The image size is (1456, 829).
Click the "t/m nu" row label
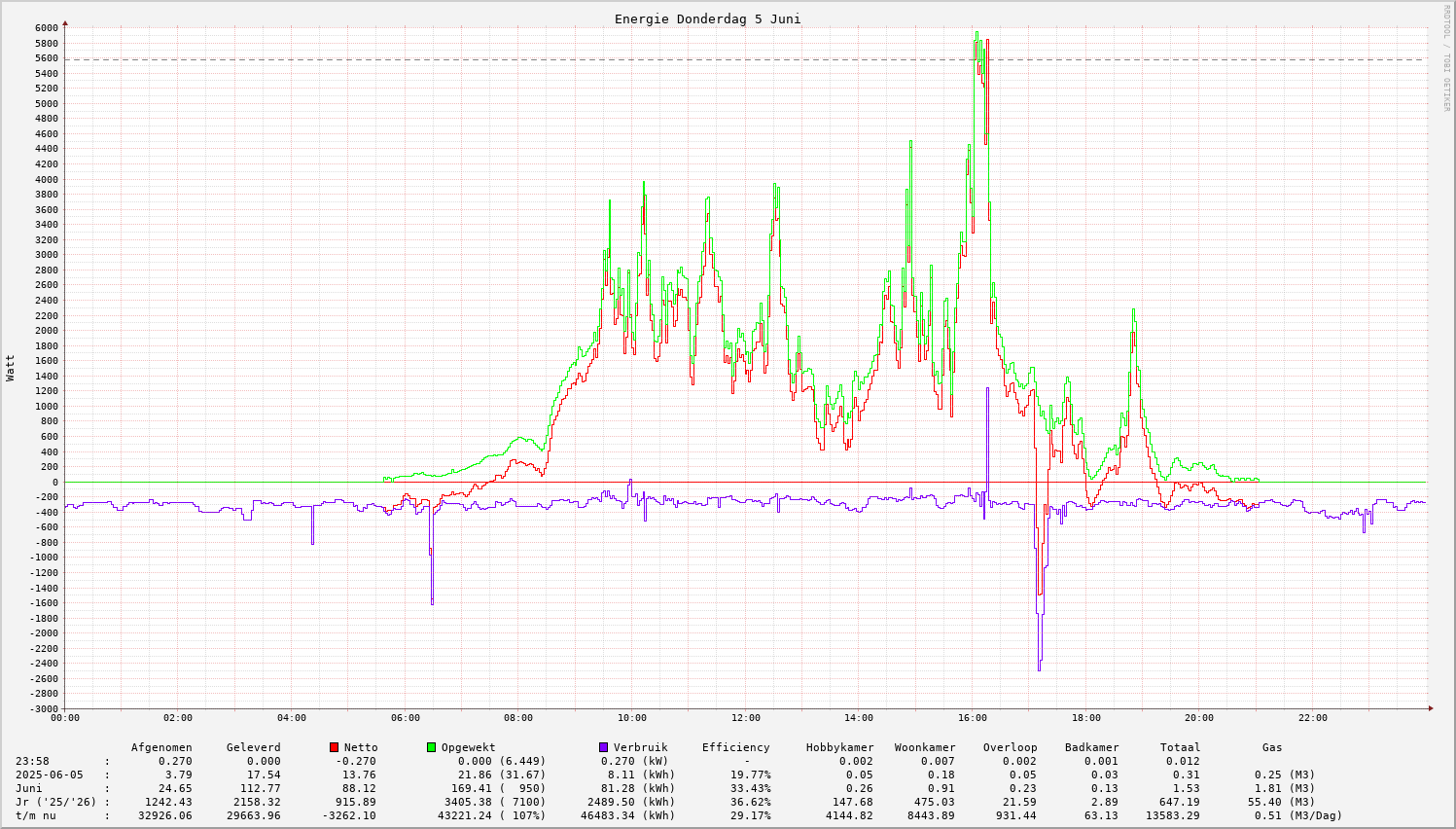coord(36,815)
